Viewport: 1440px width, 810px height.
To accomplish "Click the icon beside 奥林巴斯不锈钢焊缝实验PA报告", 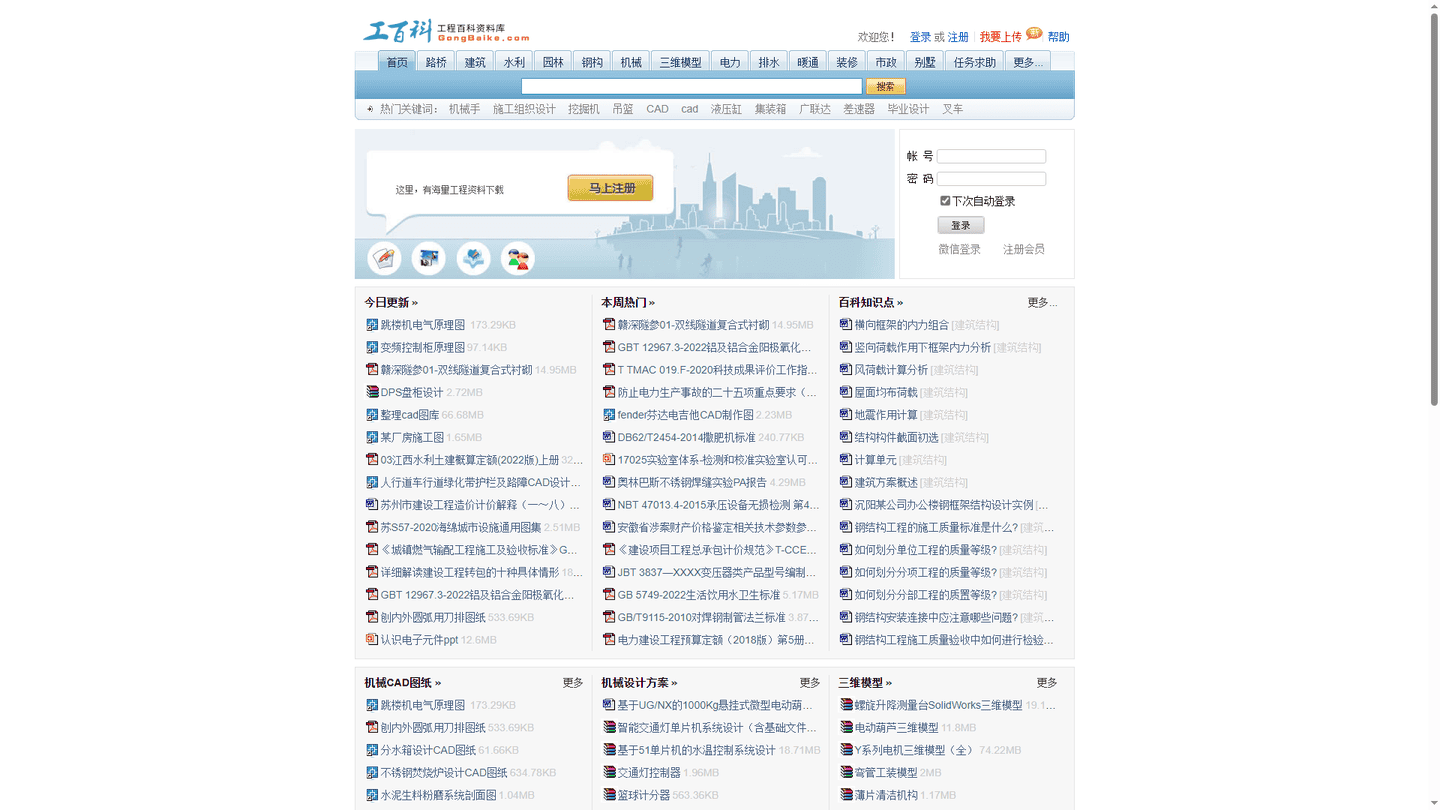I will click(x=609, y=482).
